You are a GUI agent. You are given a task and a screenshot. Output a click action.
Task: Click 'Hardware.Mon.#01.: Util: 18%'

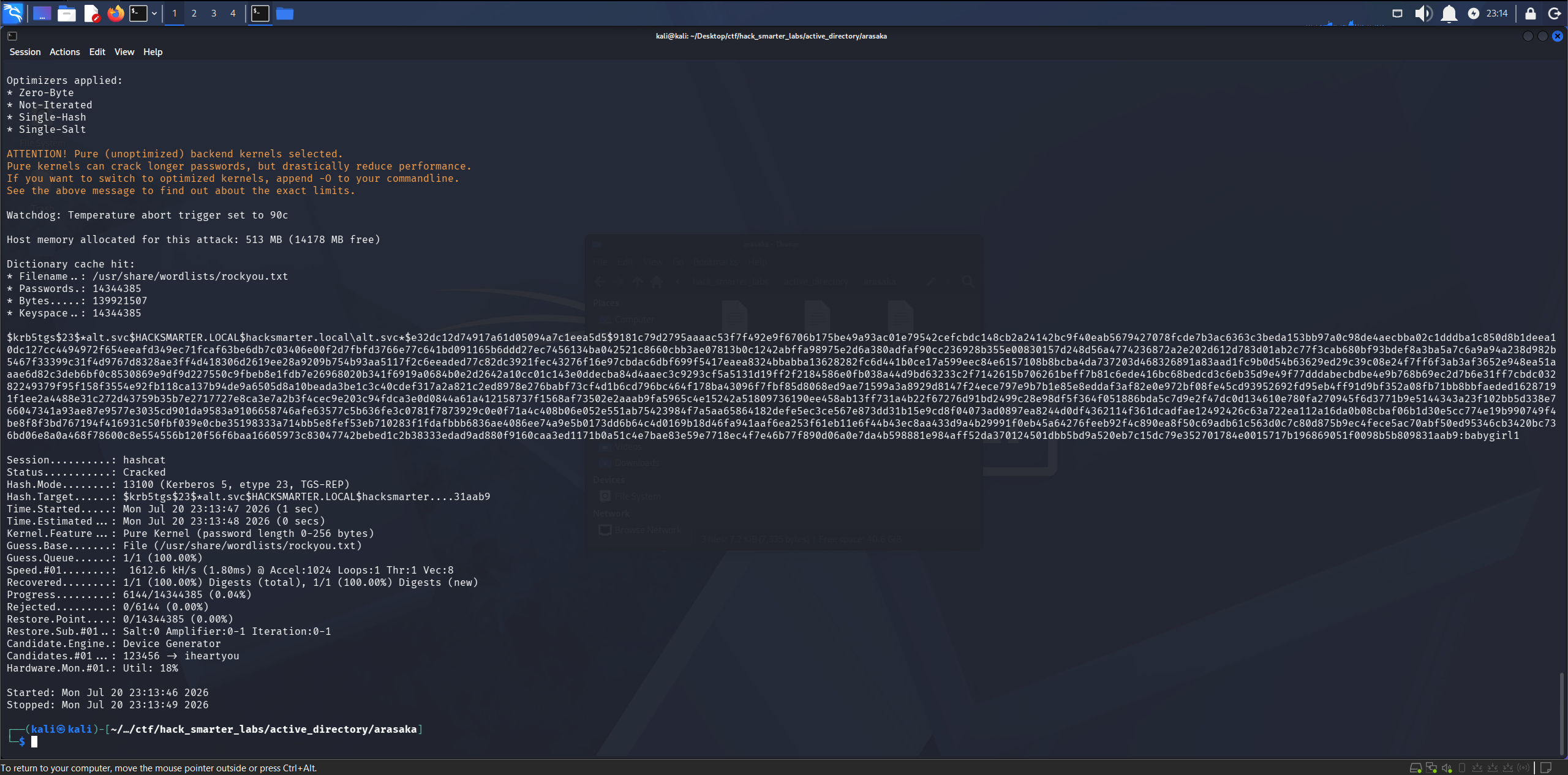(x=92, y=668)
